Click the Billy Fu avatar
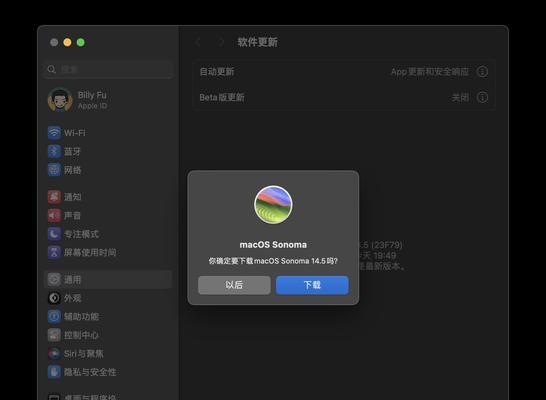This screenshot has width=546, height=400. [60, 100]
